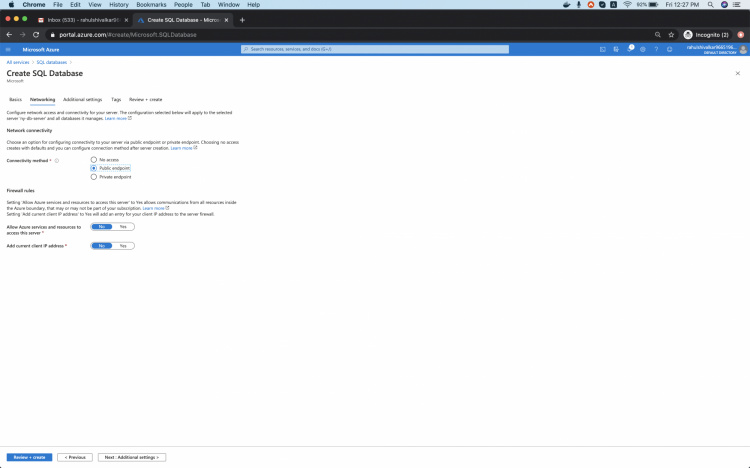
Task: Open the directory and subscription filter
Action: coord(616,49)
